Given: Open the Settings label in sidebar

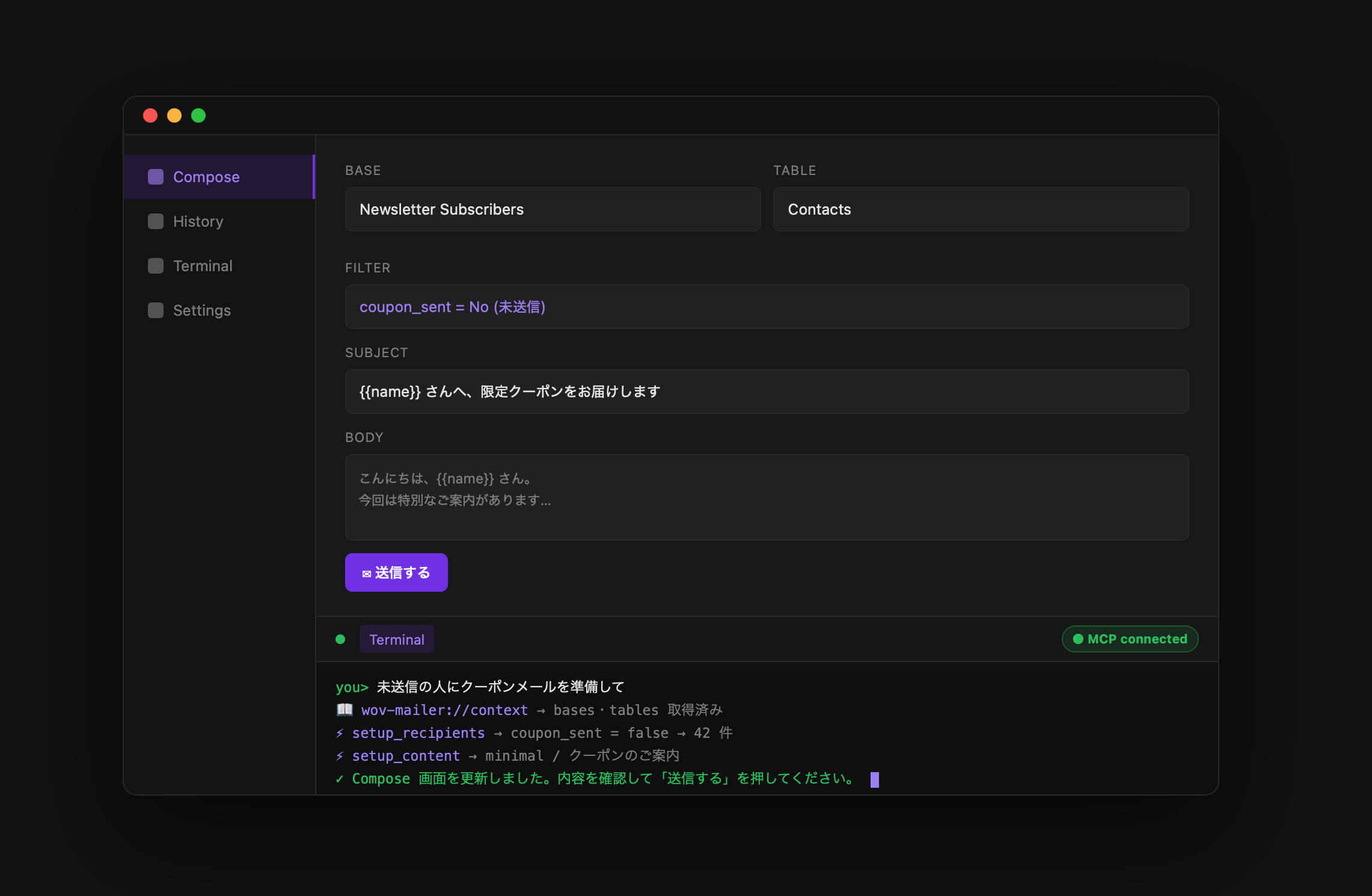Looking at the screenshot, I should (x=201, y=310).
